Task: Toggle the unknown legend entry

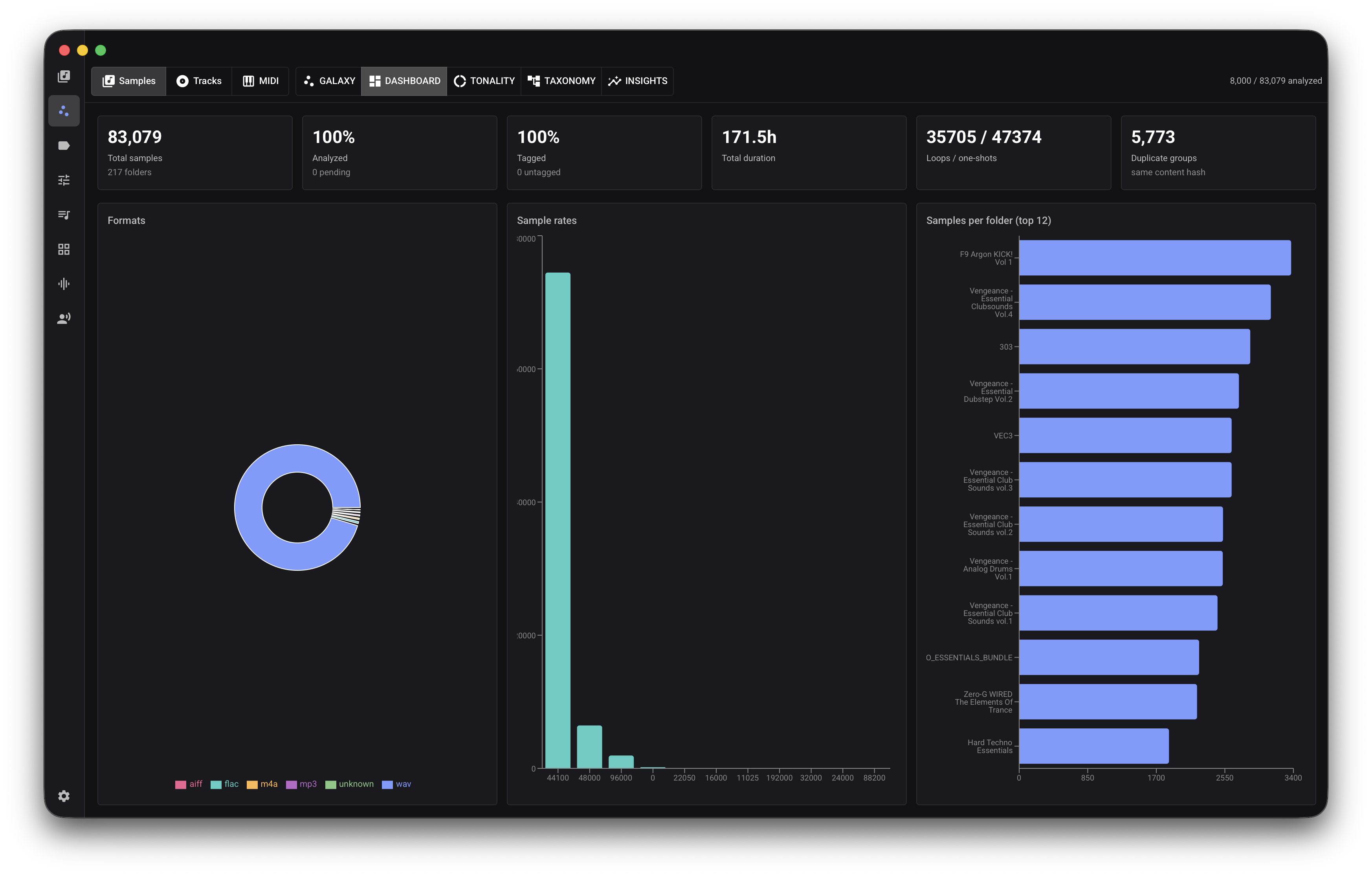Action: click(349, 784)
